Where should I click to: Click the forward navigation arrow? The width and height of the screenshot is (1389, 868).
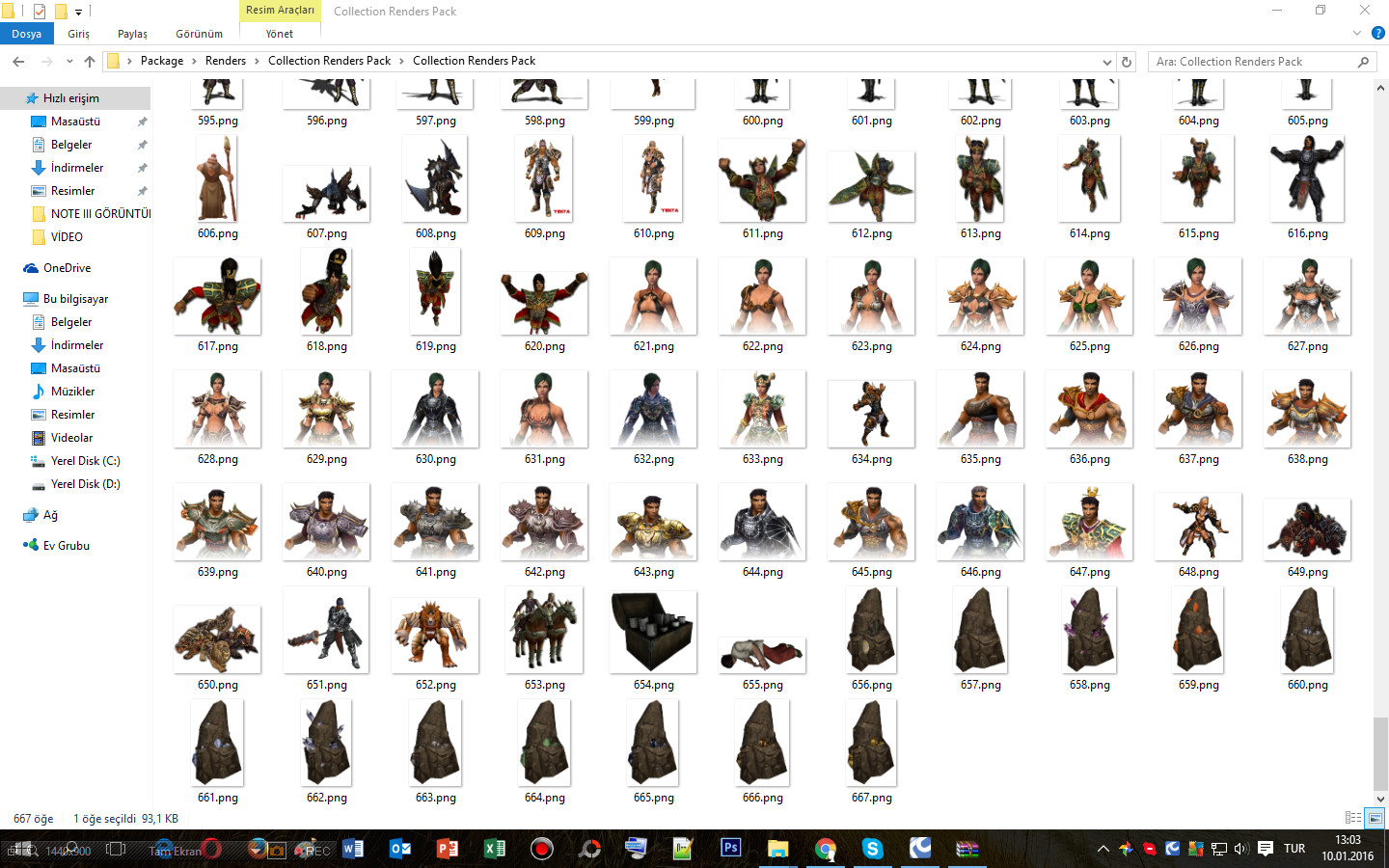click(x=46, y=61)
